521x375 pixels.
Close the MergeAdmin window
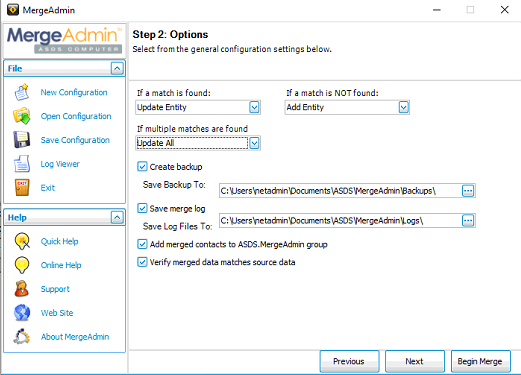[505, 10]
